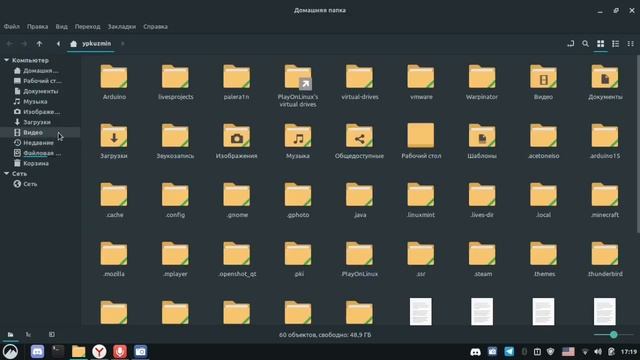Click the left path scroll arrow
The width and height of the screenshot is (640, 360).
pos(58,44)
